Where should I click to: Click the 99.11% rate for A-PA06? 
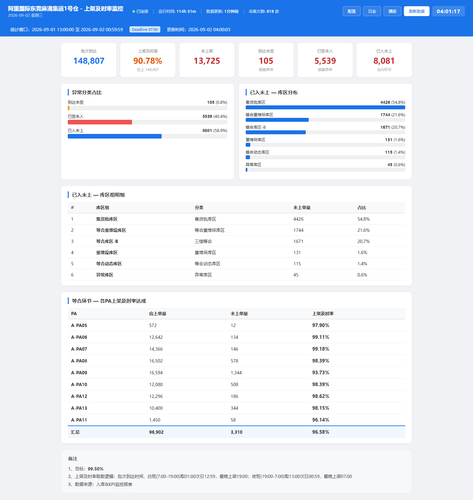321,337
